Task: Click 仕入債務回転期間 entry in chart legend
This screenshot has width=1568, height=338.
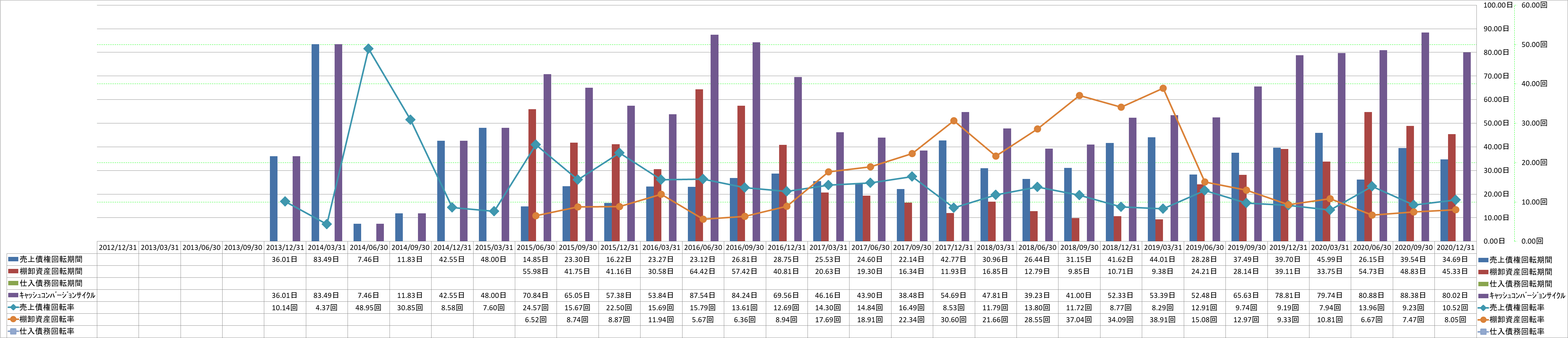Action: (x=1515, y=284)
